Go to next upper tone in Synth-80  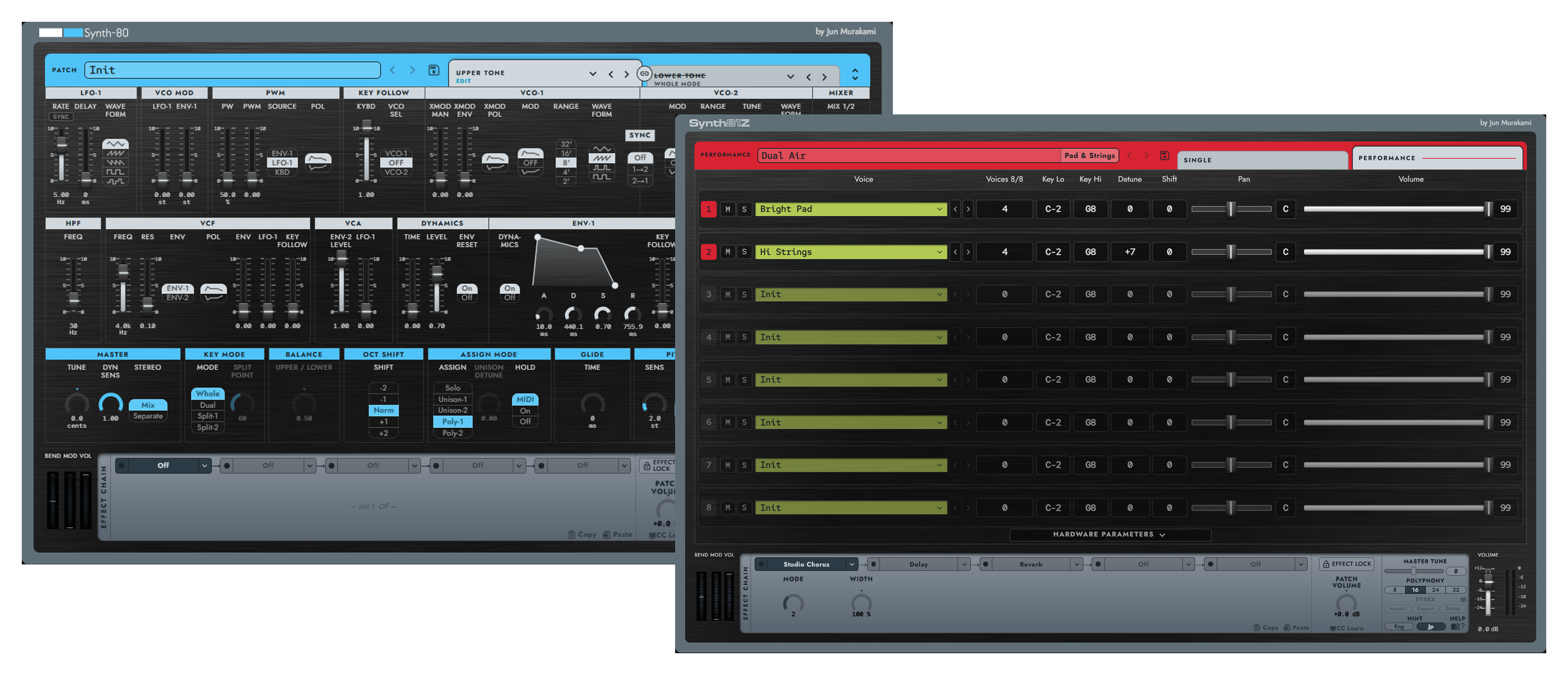pyautogui.click(x=626, y=74)
